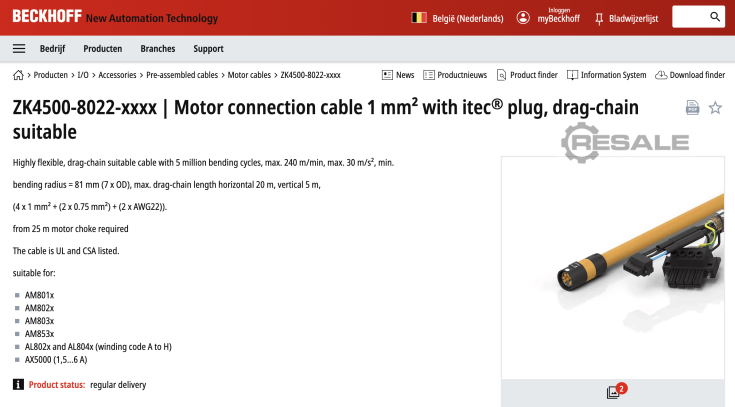Select België (Nederlands) language link

pos(468,19)
